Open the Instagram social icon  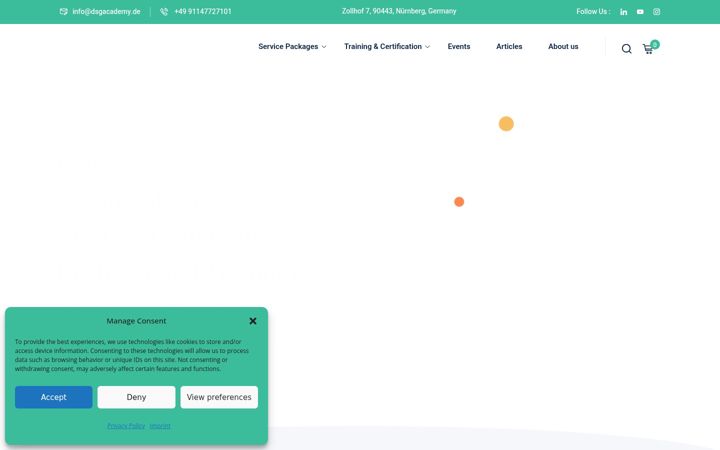[657, 12]
